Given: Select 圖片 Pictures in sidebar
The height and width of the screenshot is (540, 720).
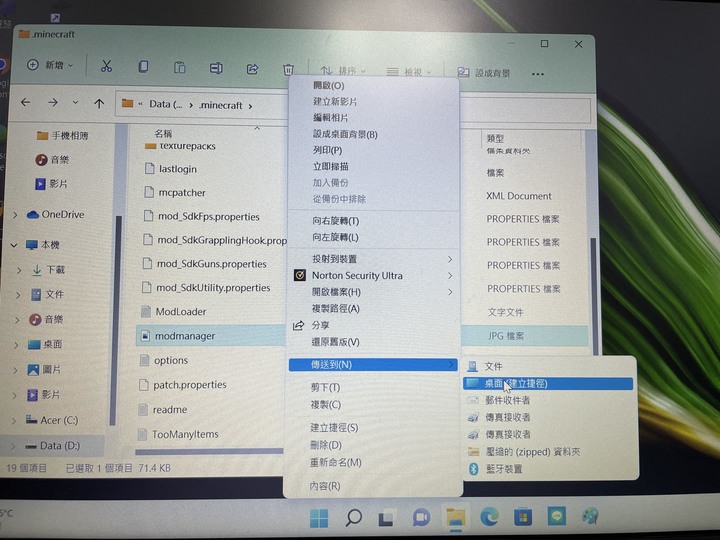Looking at the screenshot, I should point(44,369).
